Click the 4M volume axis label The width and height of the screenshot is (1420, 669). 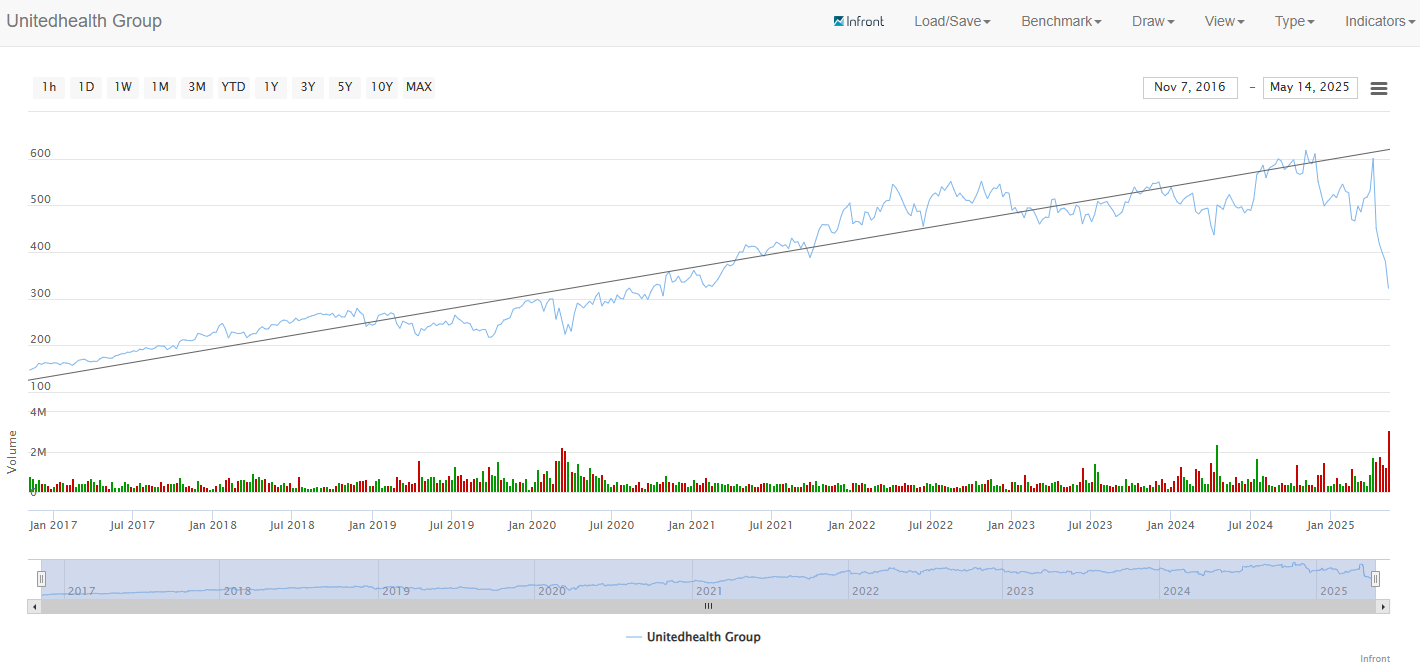tap(38, 412)
